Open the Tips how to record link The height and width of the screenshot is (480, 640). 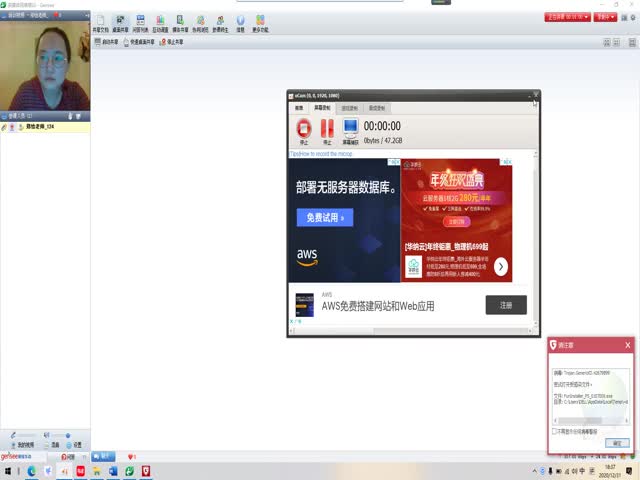(x=321, y=154)
